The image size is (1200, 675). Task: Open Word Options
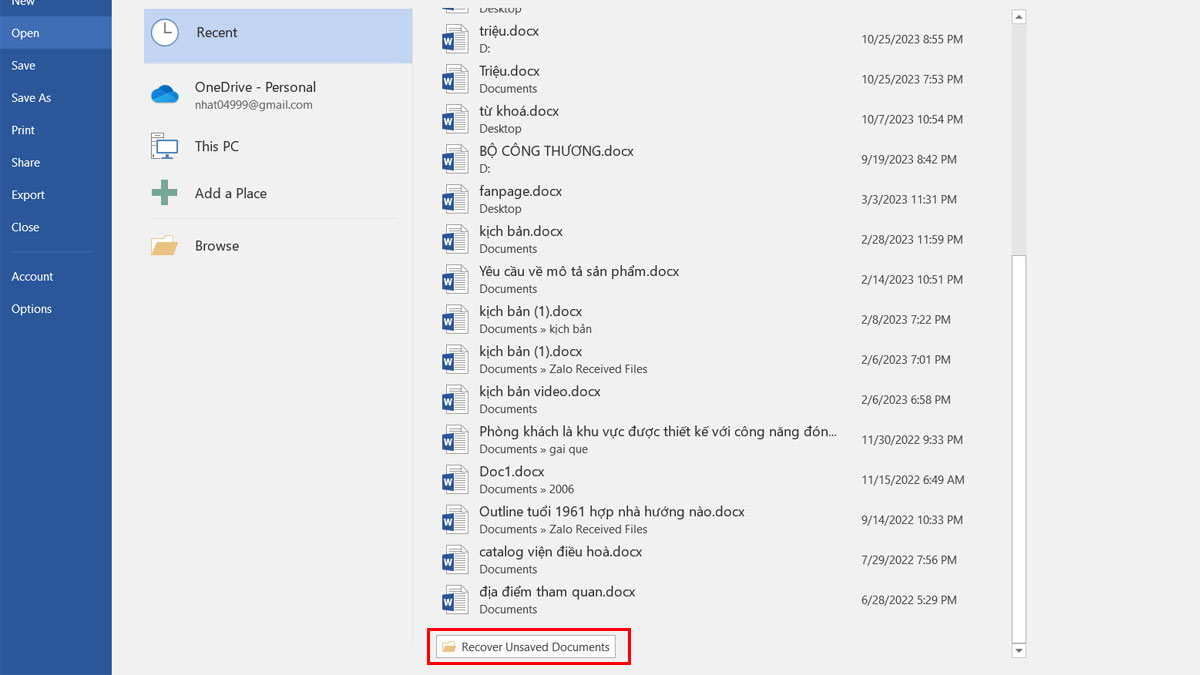31,308
